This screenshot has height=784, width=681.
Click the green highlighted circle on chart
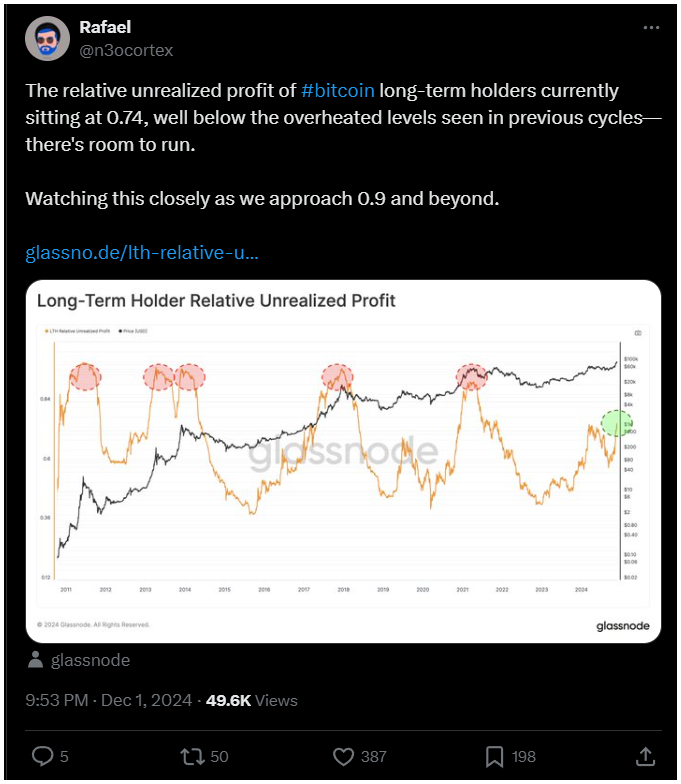click(x=617, y=423)
